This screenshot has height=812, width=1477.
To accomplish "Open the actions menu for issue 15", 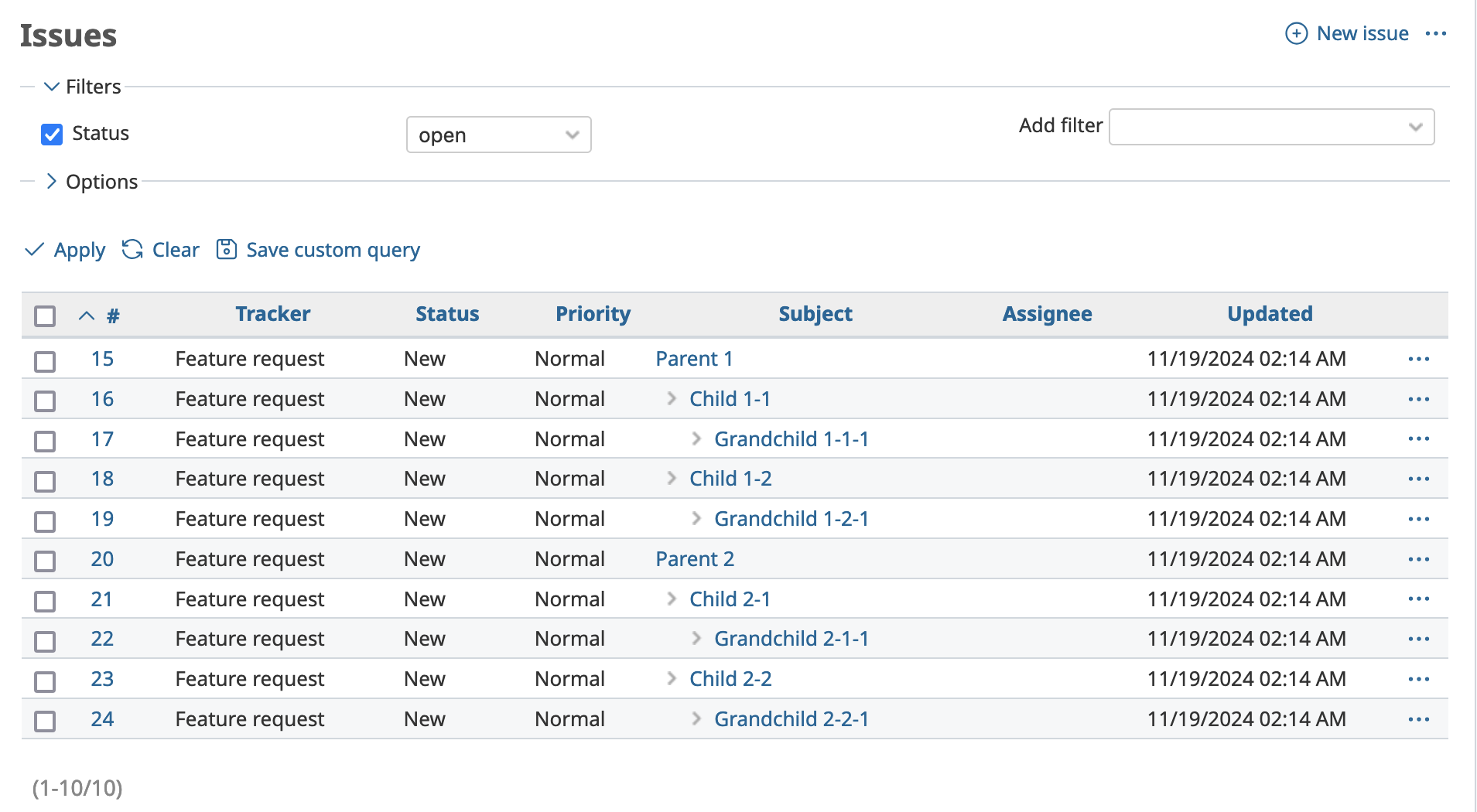I will coord(1419,359).
